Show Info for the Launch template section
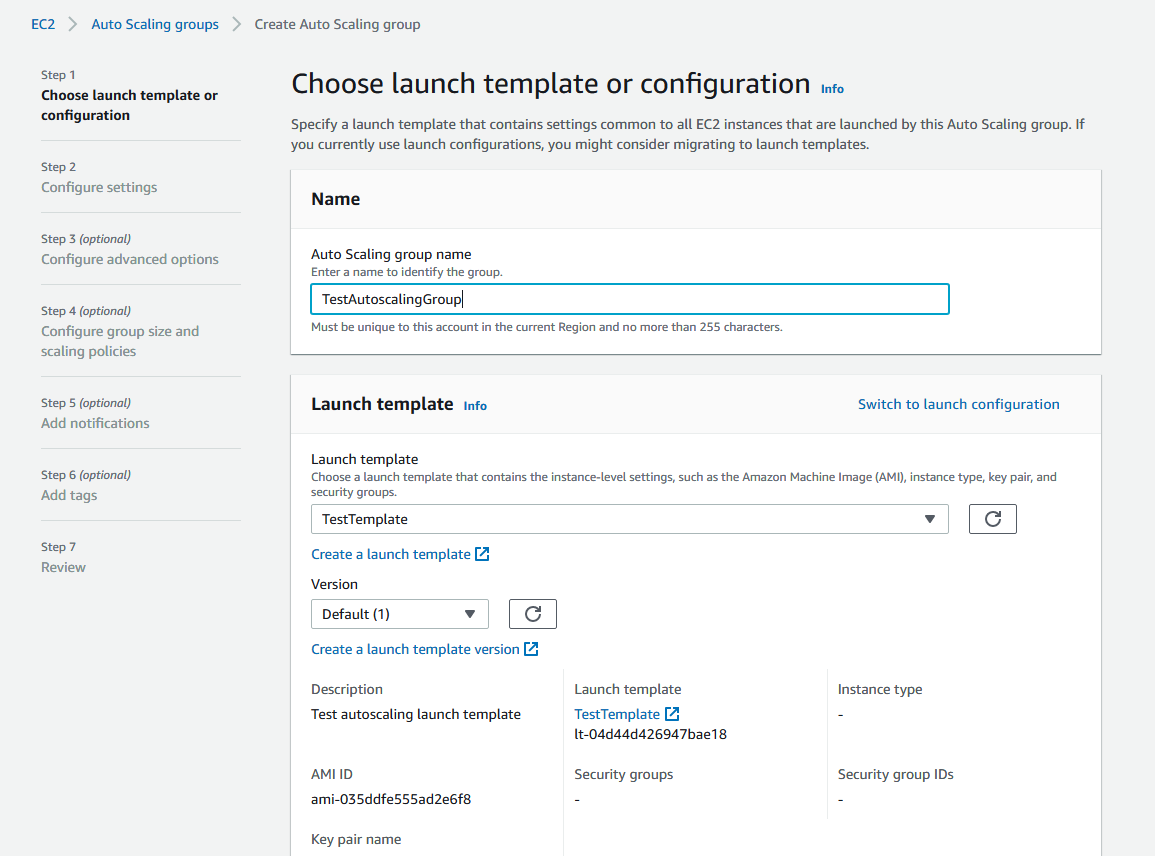Viewport: 1155px width, 856px height. pyautogui.click(x=475, y=406)
